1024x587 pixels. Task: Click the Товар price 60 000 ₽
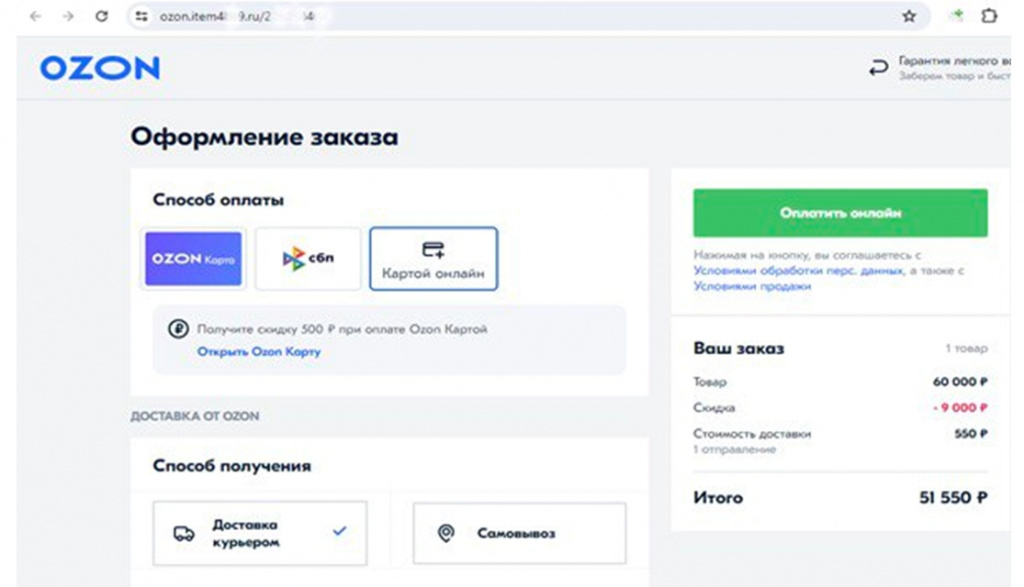click(x=960, y=381)
